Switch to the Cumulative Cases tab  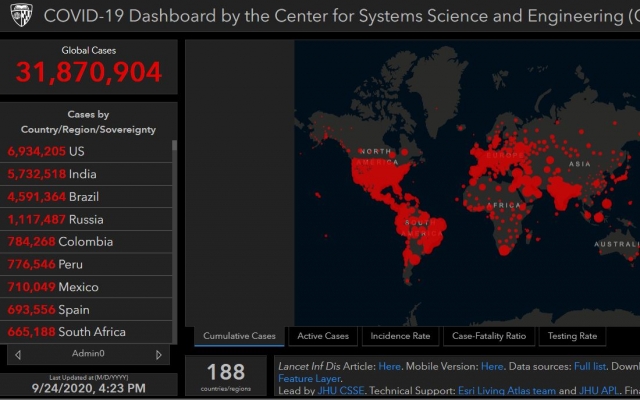click(x=239, y=336)
